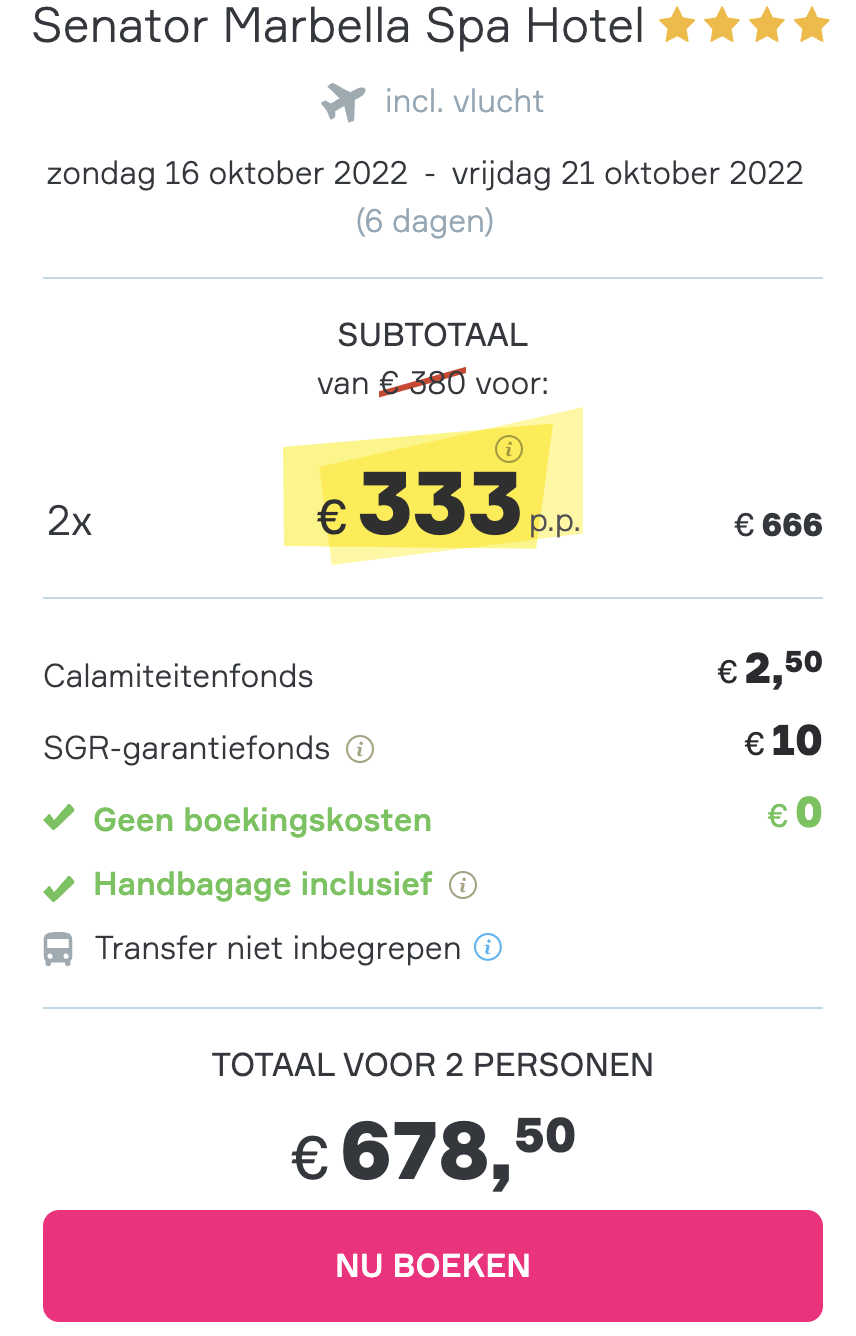
Task: Open the blue Transfer niet inbegrepen info icon
Action: tap(488, 947)
